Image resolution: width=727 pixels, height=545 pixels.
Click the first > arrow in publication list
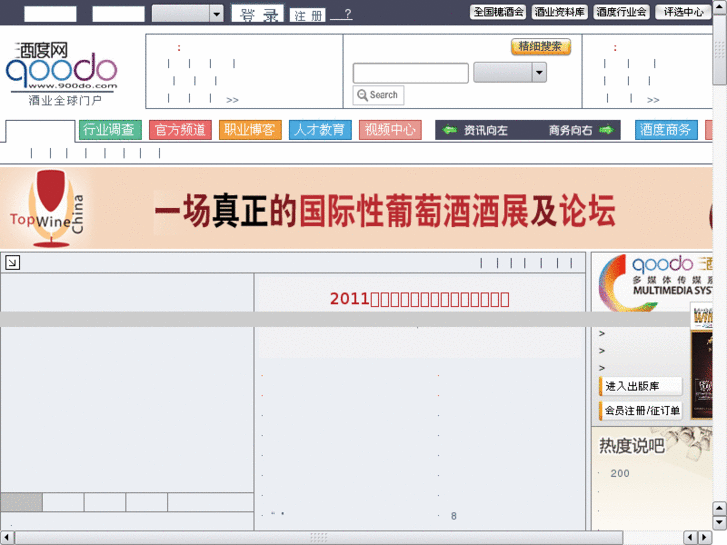[x=602, y=333]
